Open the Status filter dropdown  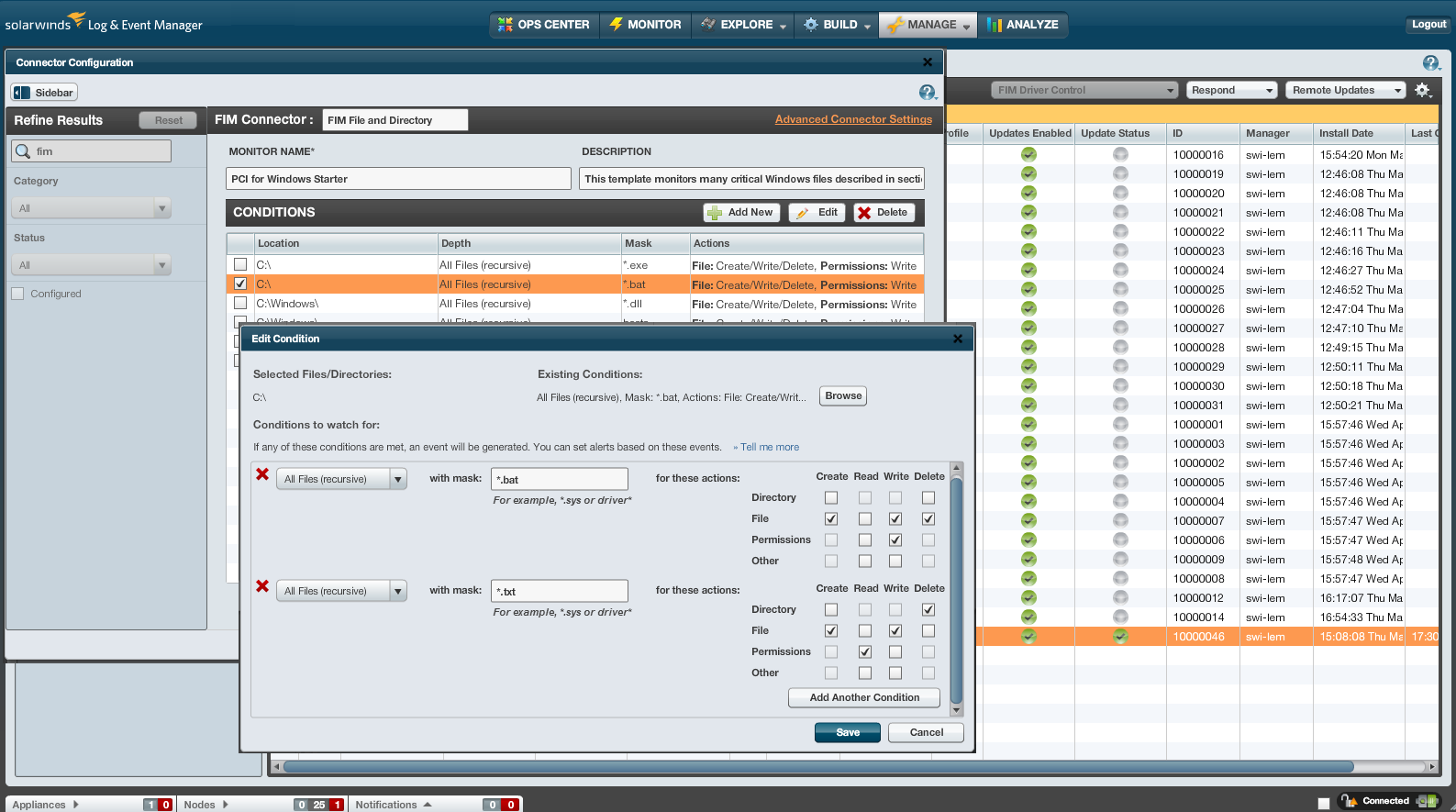(92, 265)
